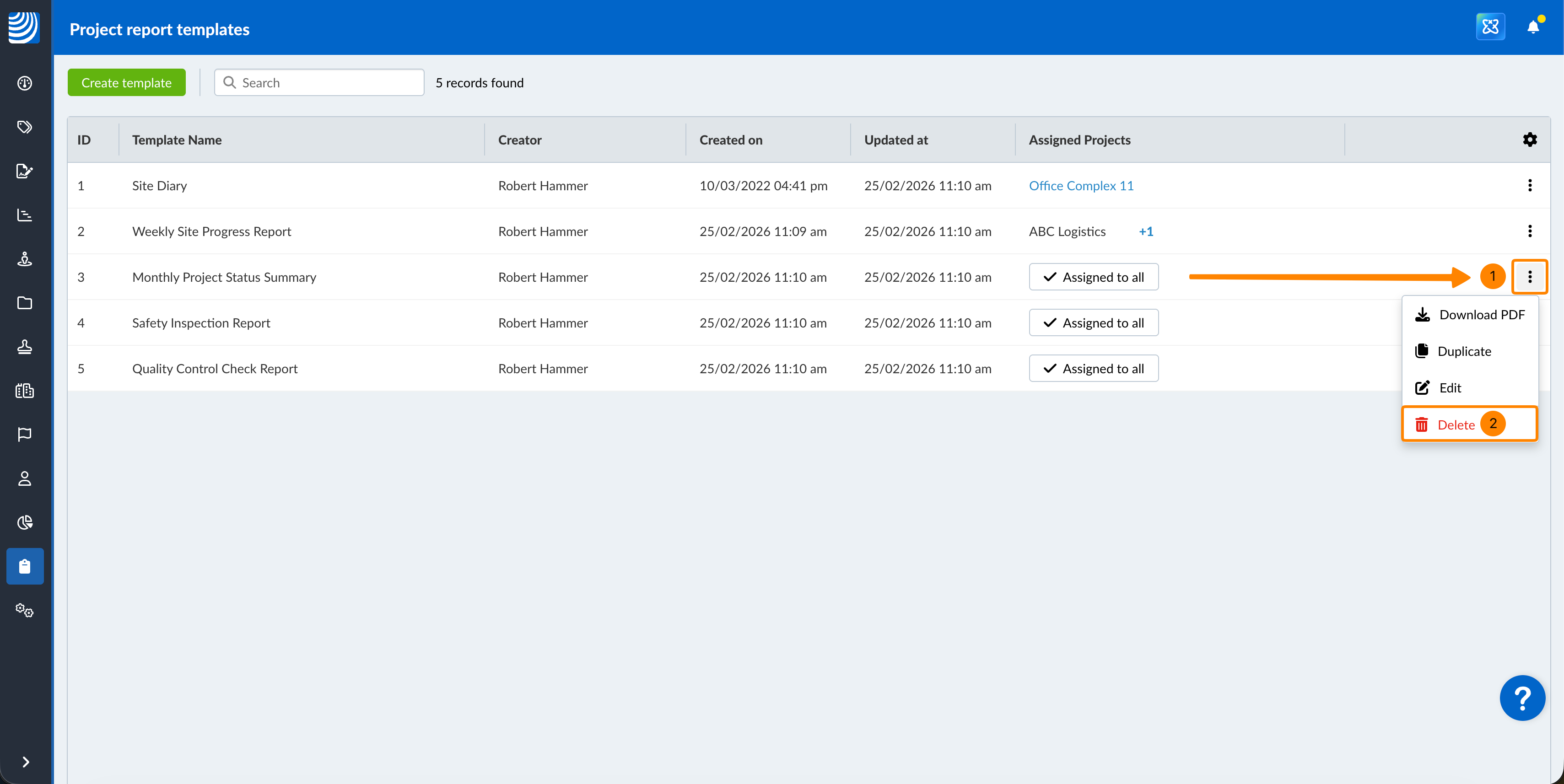Screen dimensions: 1564x784
Task: Click the pie chart sidebar icon
Action: coord(25,522)
